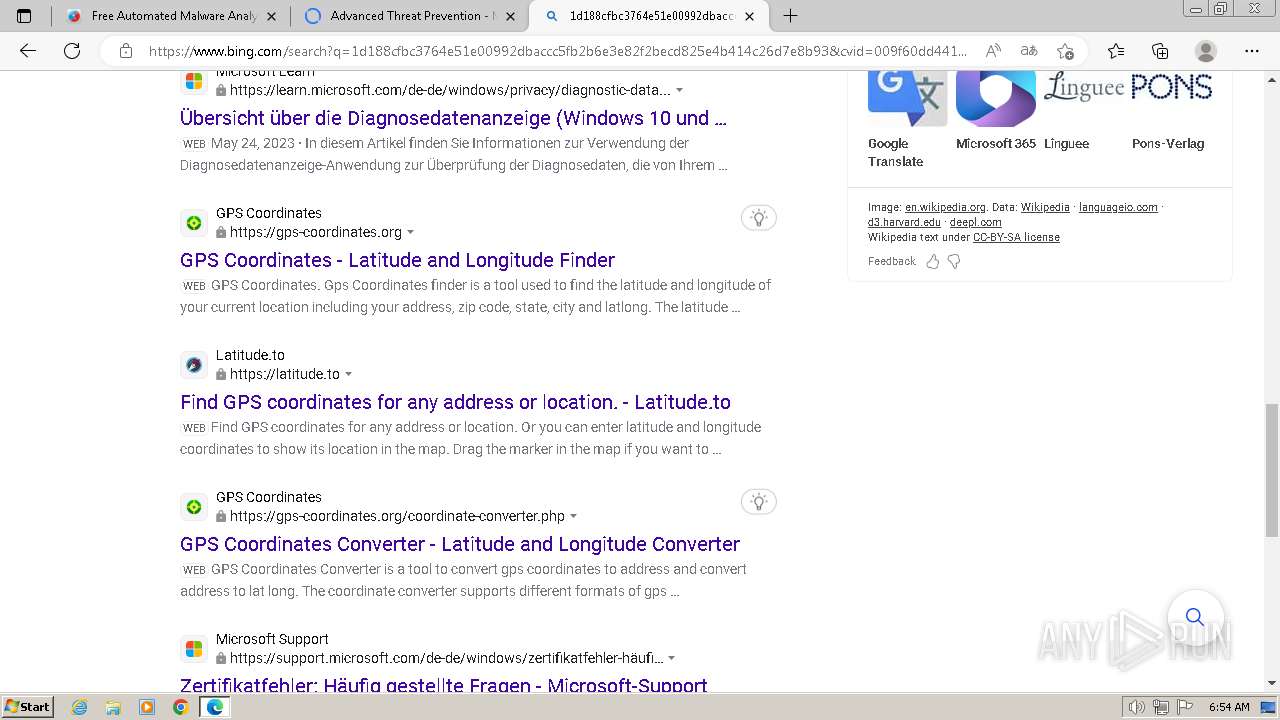Screen dimensions: 1280x720
Task: Open Chrome from taskbar
Action: [180, 707]
